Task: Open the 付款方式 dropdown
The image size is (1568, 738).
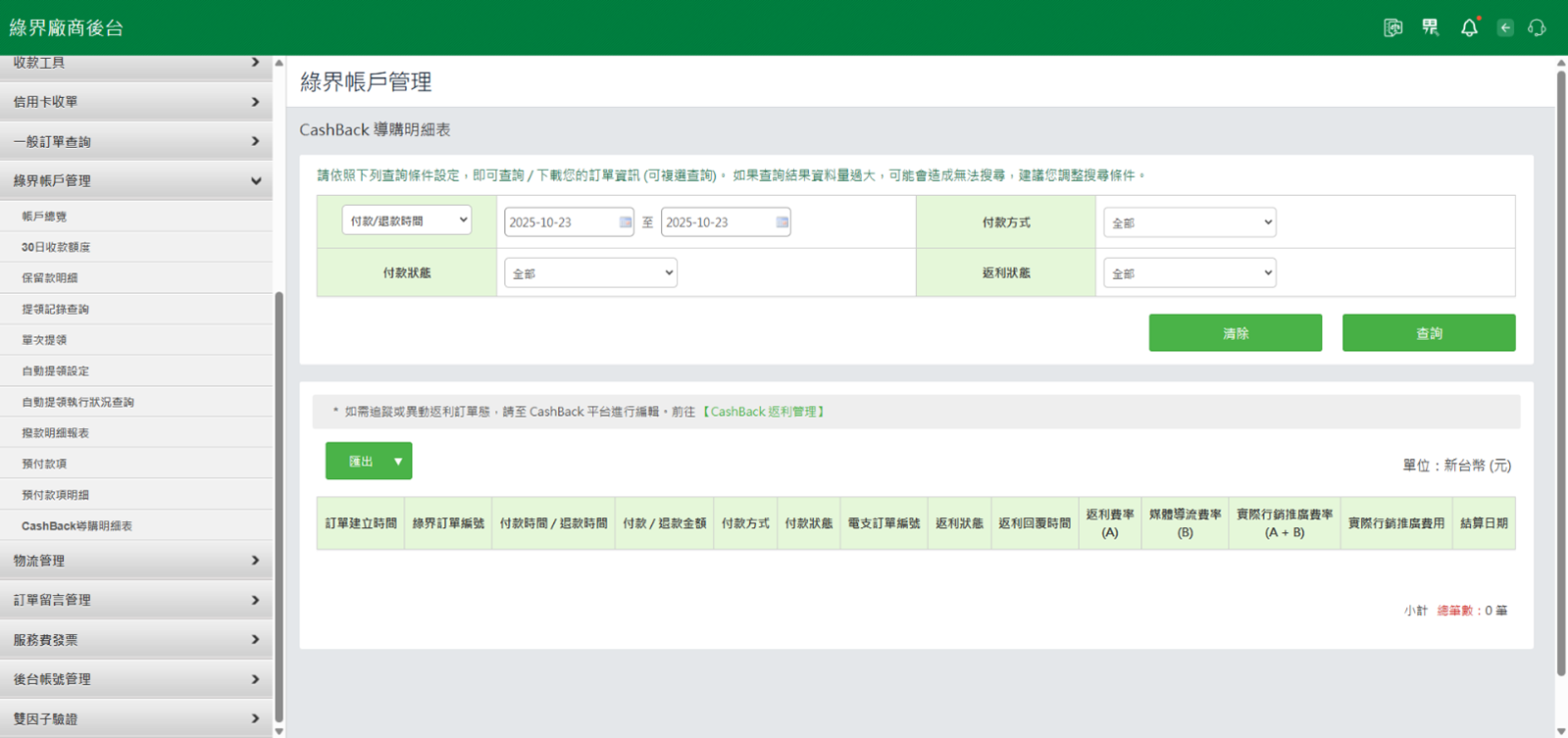Action: click(x=1189, y=222)
